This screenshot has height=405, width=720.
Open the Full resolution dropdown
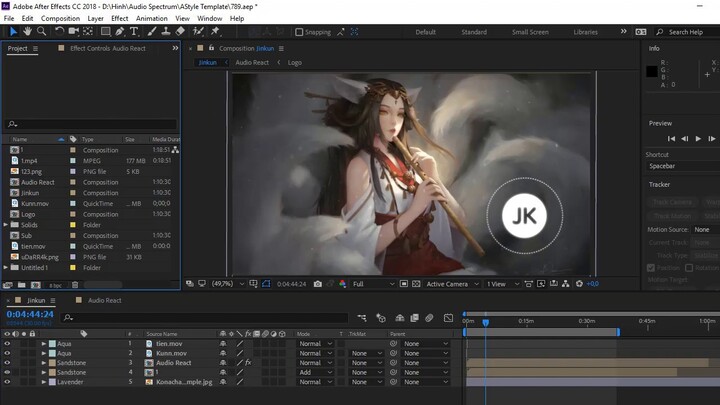373,284
